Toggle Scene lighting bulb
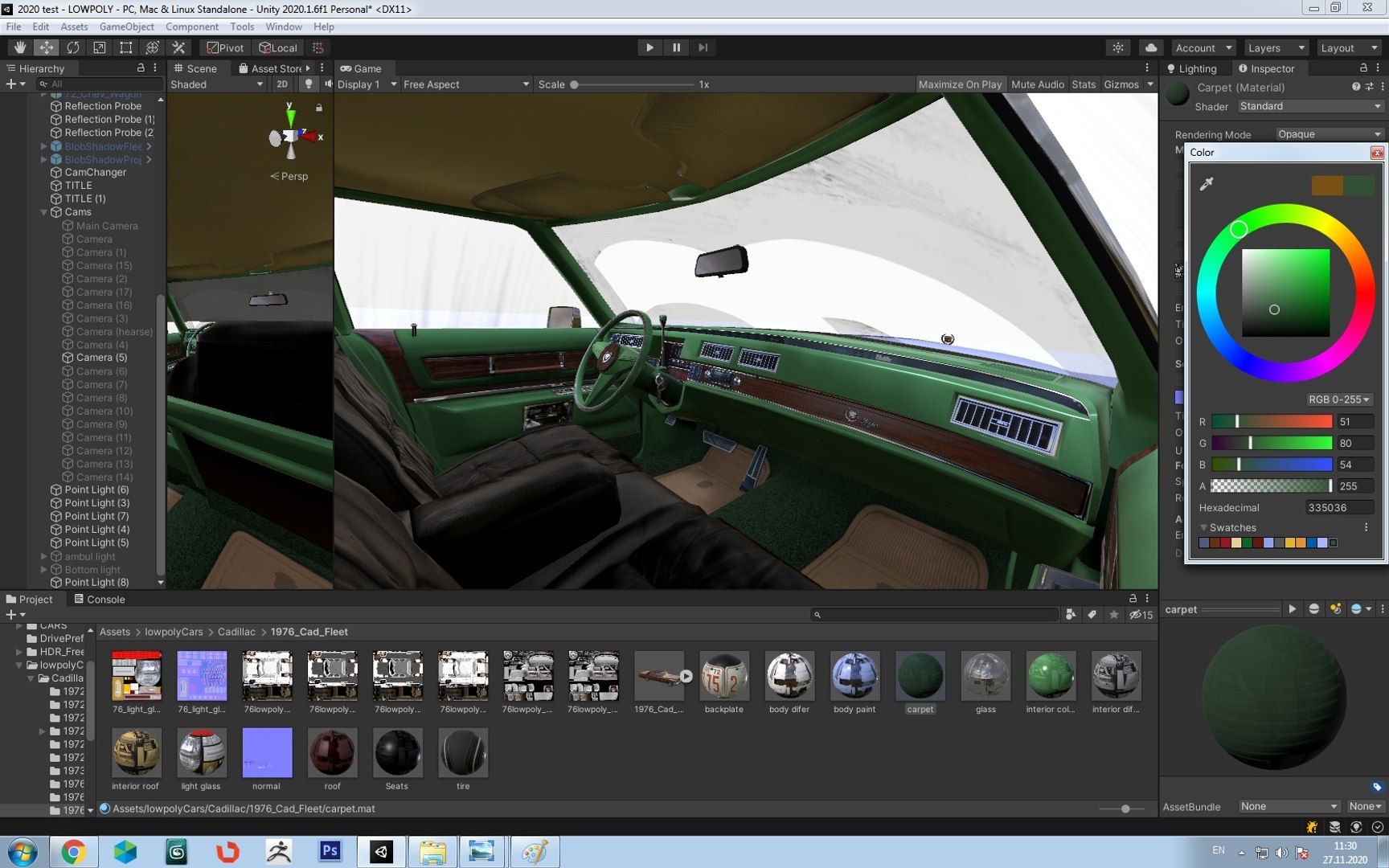The width and height of the screenshot is (1389, 868). (309, 84)
